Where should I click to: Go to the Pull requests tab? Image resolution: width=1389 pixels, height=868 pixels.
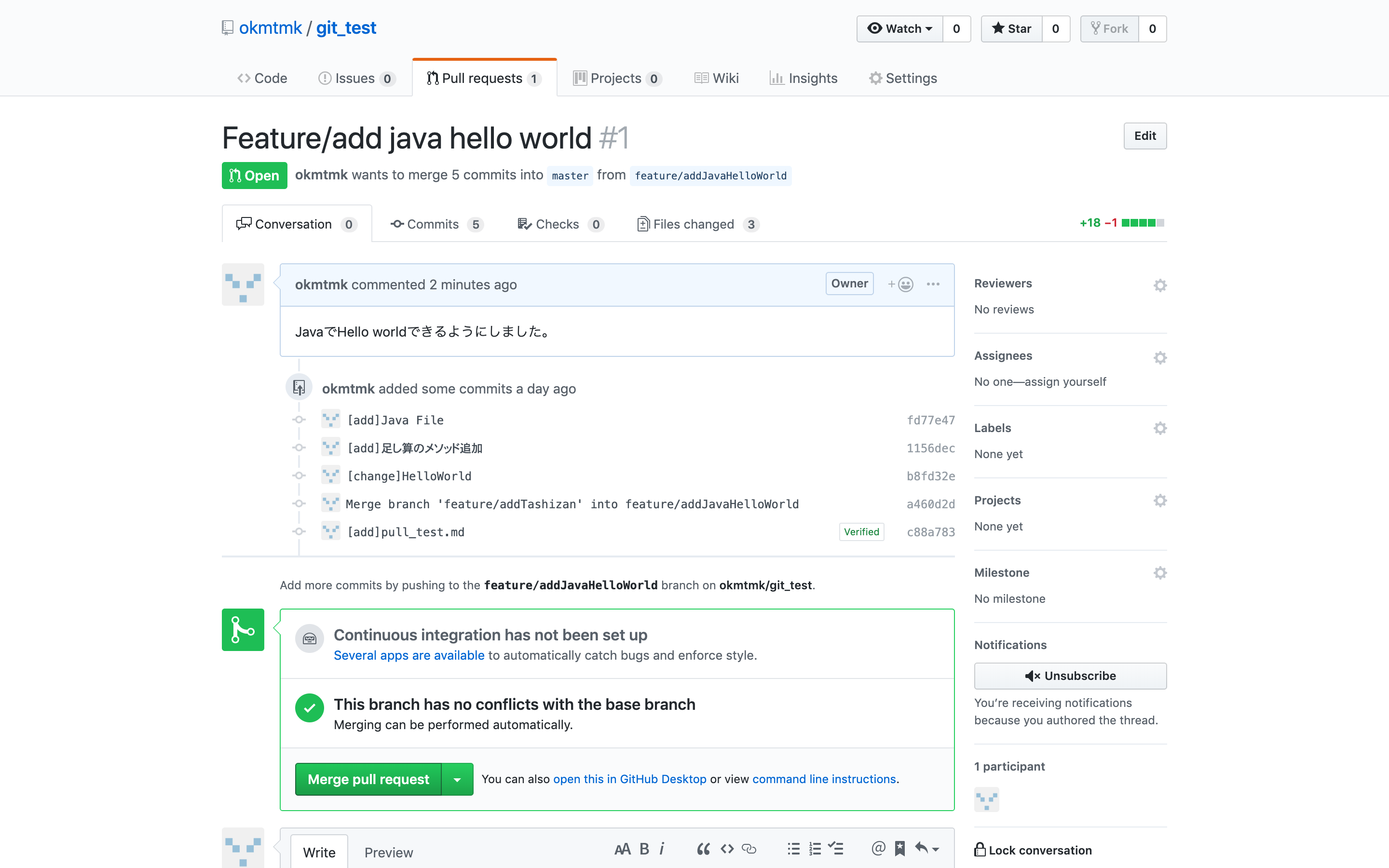click(x=484, y=78)
